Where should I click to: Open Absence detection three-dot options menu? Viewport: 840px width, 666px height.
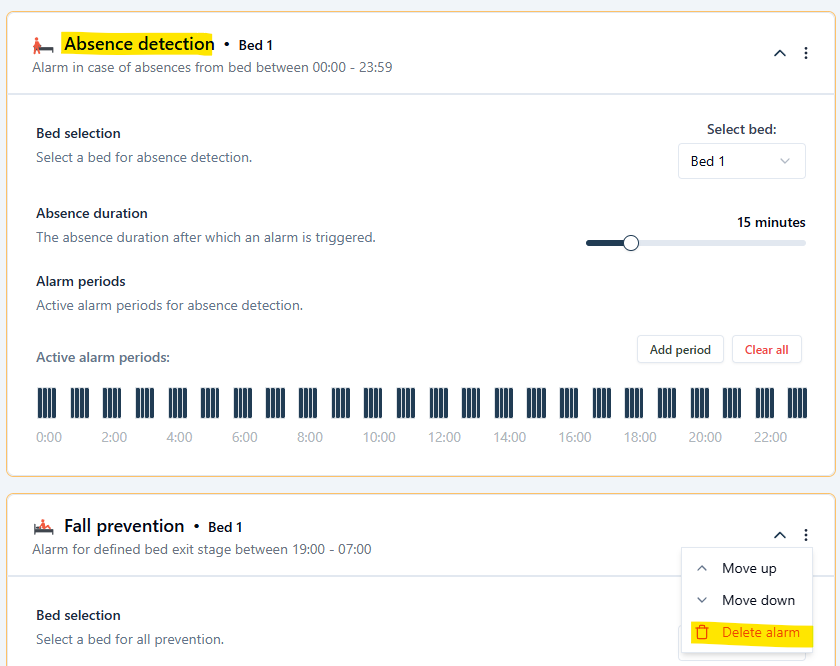pyautogui.click(x=806, y=53)
